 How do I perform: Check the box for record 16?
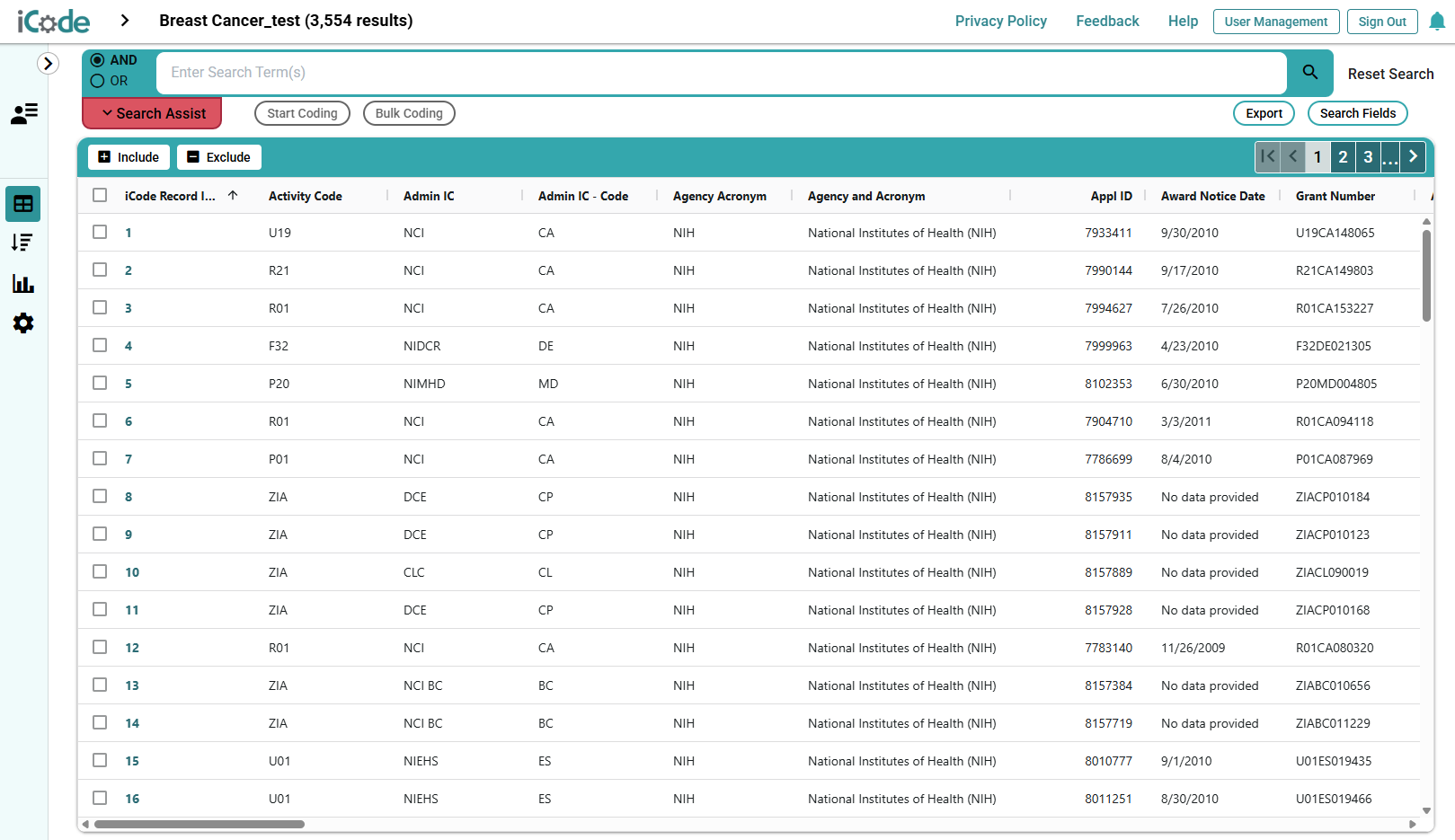(100, 798)
